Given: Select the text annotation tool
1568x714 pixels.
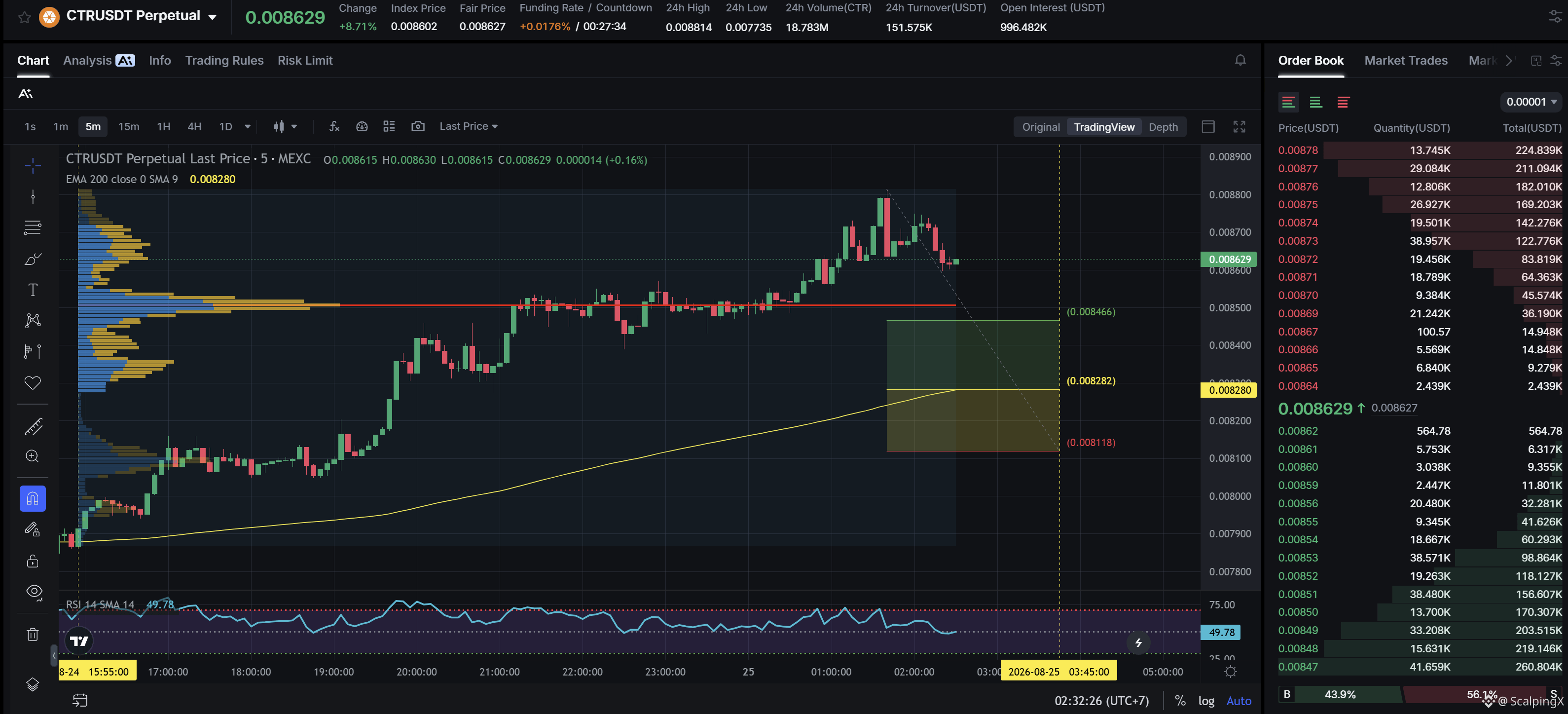Looking at the screenshot, I should [33, 289].
